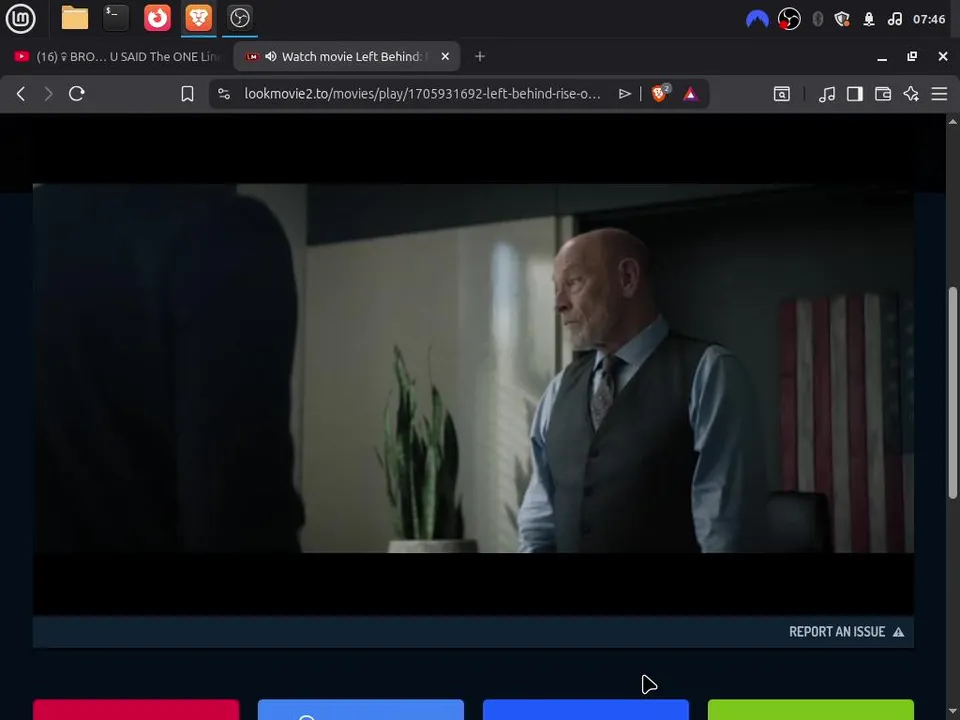This screenshot has width=960, height=720.
Task: Go forward to the next page
Action: click(48, 94)
